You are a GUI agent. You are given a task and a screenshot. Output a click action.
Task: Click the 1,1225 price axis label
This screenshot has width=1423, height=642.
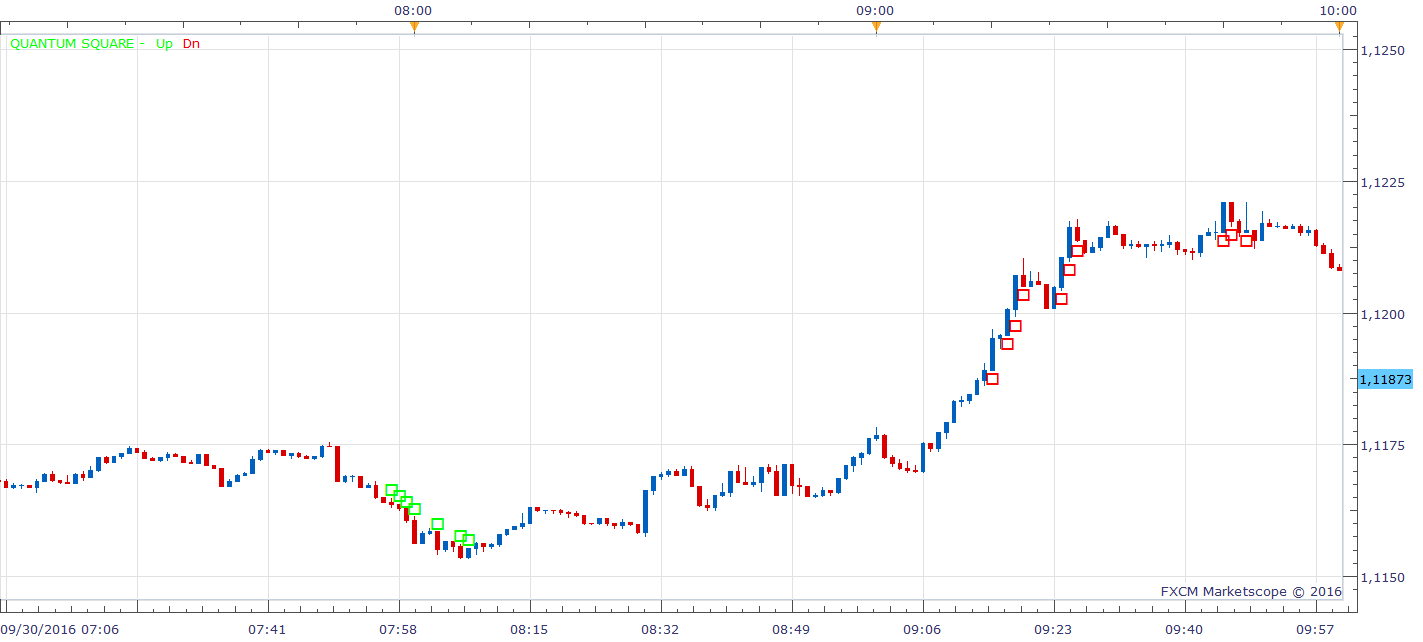coord(1385,182)
